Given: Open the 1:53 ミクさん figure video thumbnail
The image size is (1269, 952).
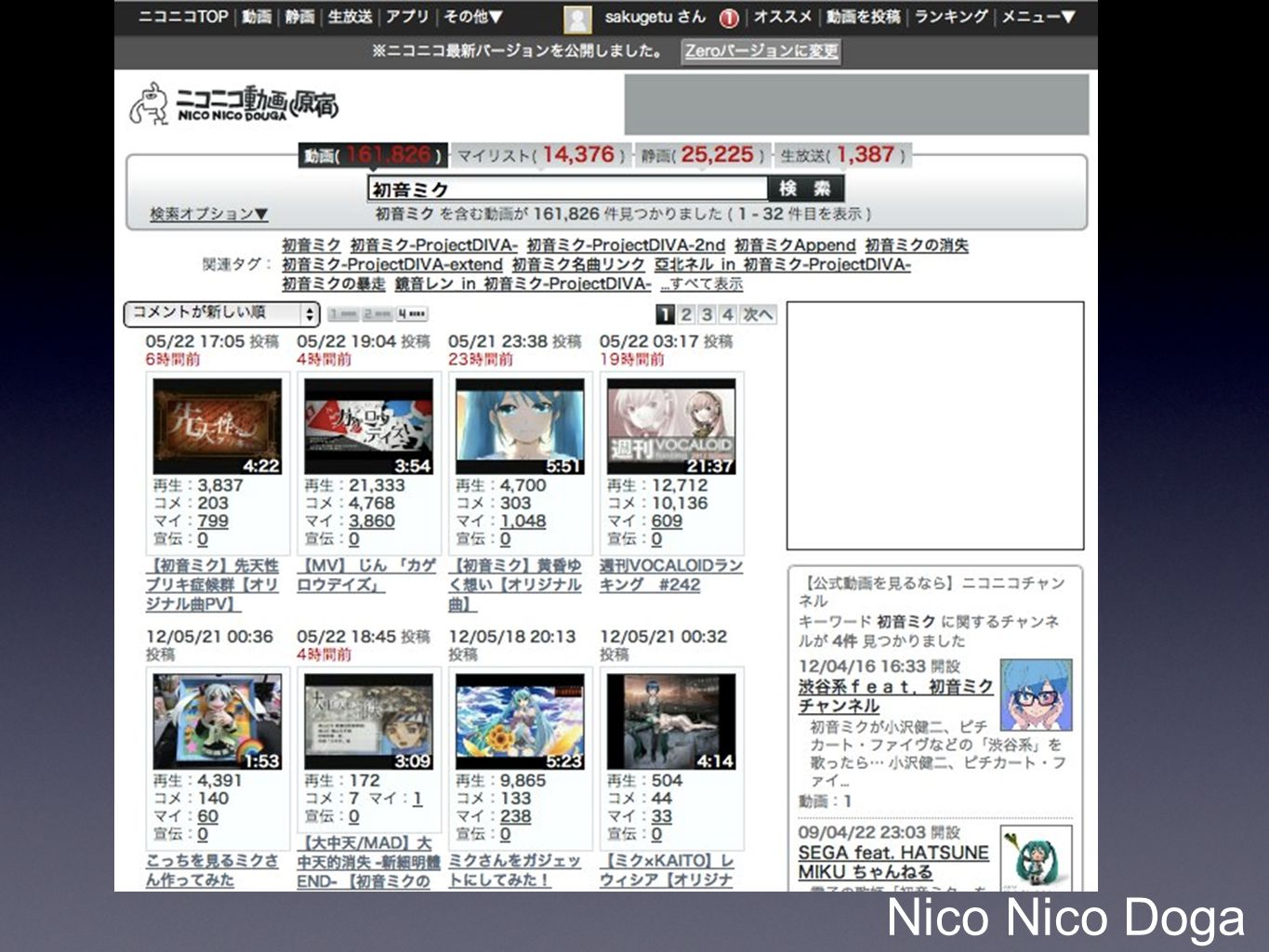Looking at the screenshot, I should coord(218,722).
